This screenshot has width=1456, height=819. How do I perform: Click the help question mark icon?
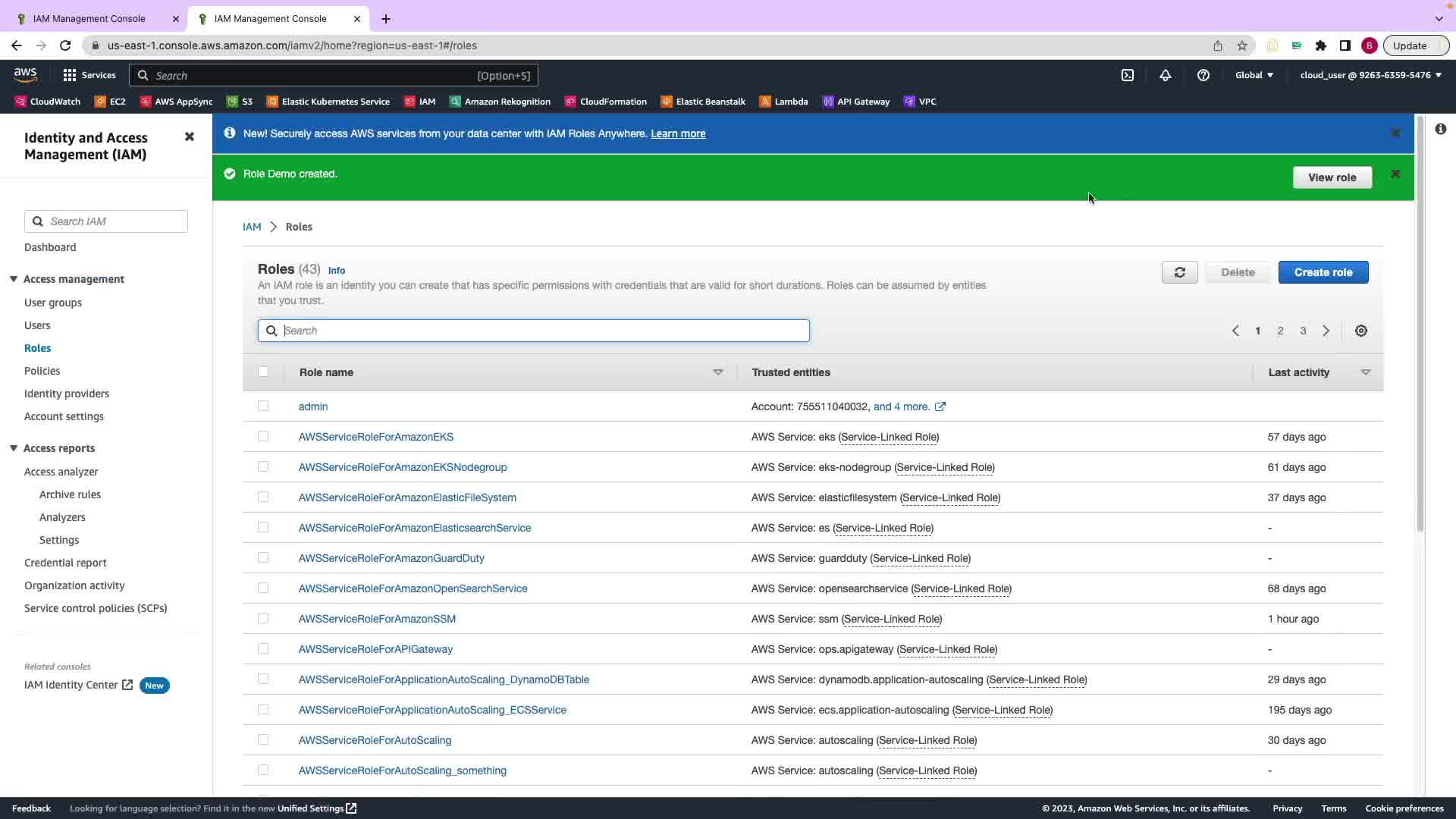(x=1203, y=75)
